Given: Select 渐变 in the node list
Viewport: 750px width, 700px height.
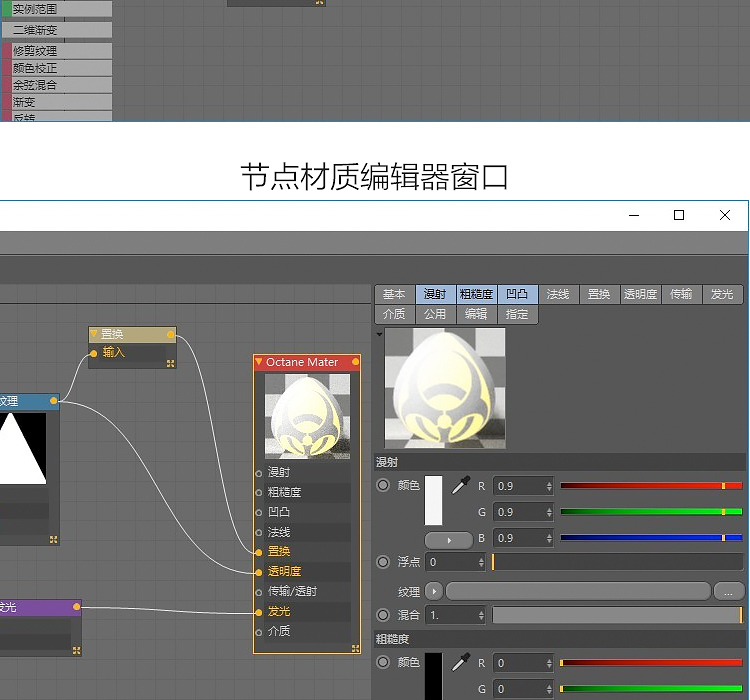Looking at the screenshot, I should [57, 102].
